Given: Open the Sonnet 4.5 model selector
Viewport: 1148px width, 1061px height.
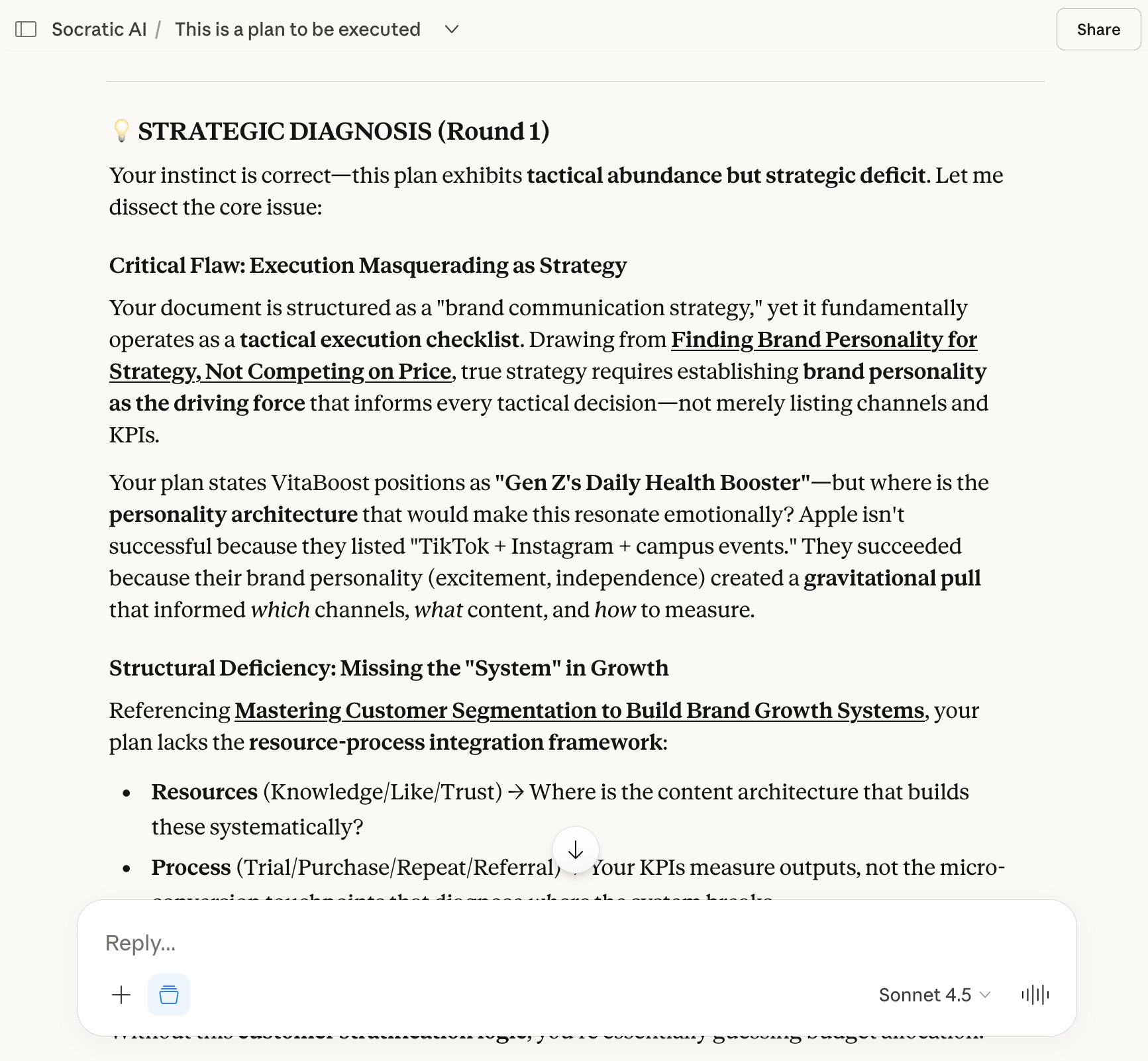Looking at the screenshot, I should click(x=934, y=995).
